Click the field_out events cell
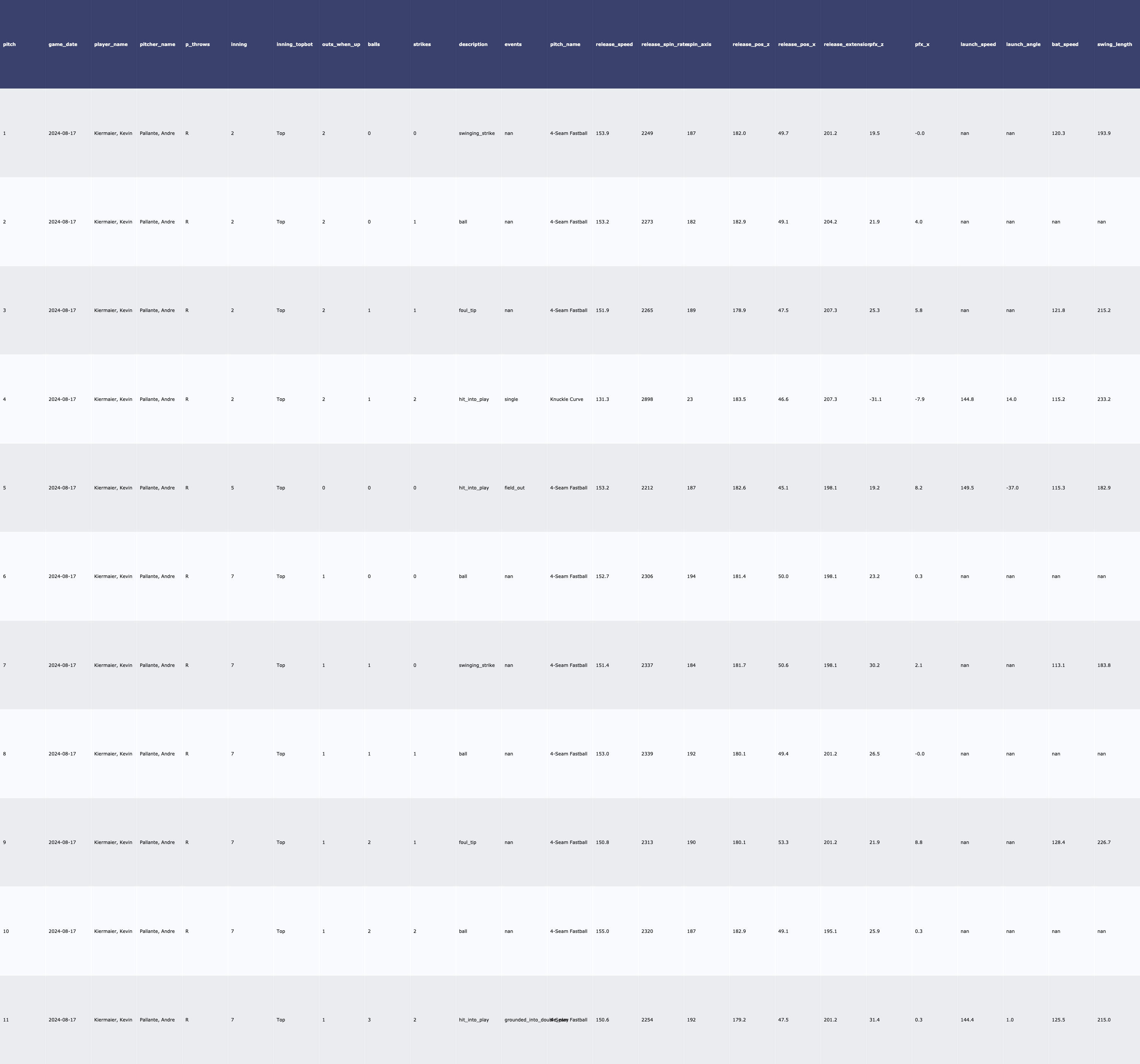 click(x=515, y=488)
